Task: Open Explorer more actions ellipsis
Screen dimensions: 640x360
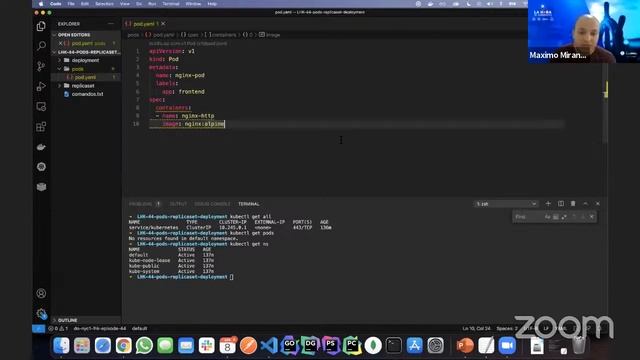Action: click(x=111, y=24)
